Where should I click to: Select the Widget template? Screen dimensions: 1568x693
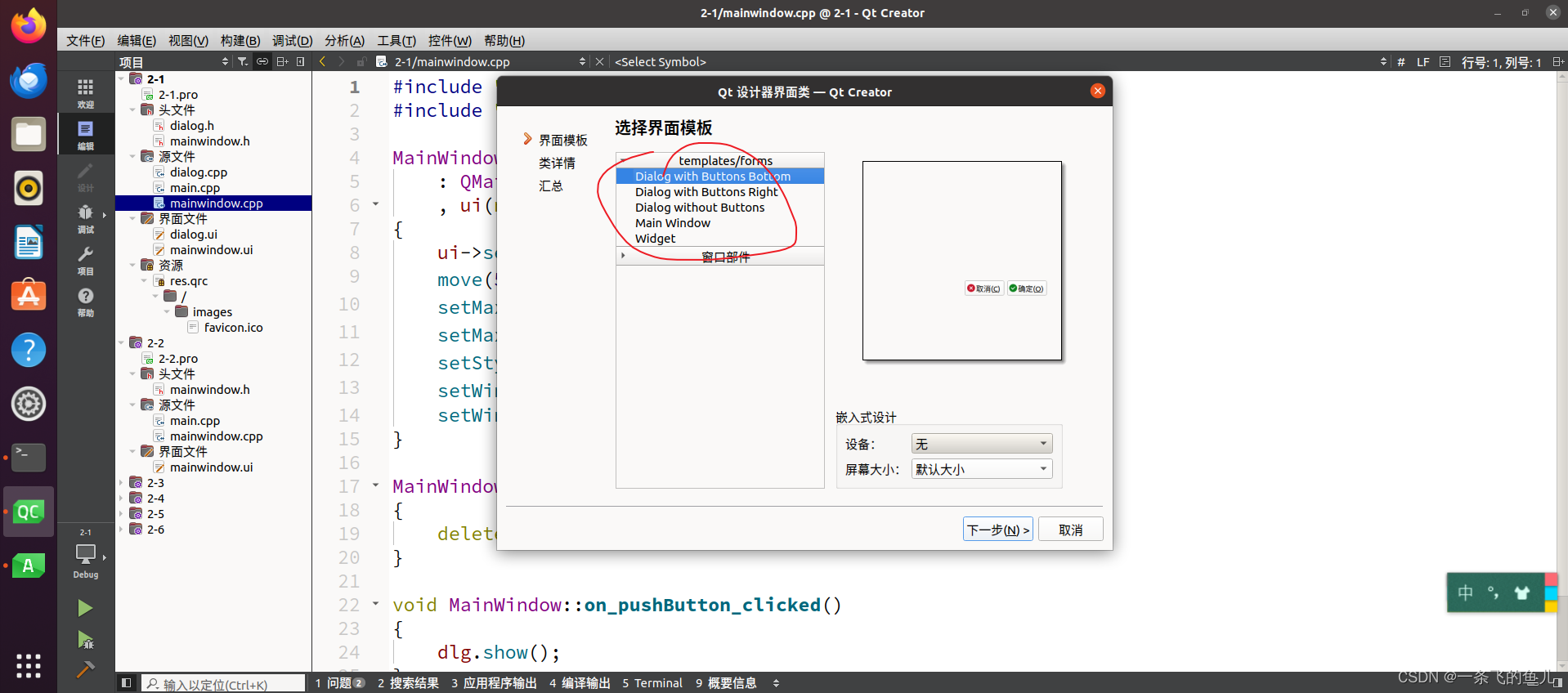pyautogui.click(x=656, y=239)
